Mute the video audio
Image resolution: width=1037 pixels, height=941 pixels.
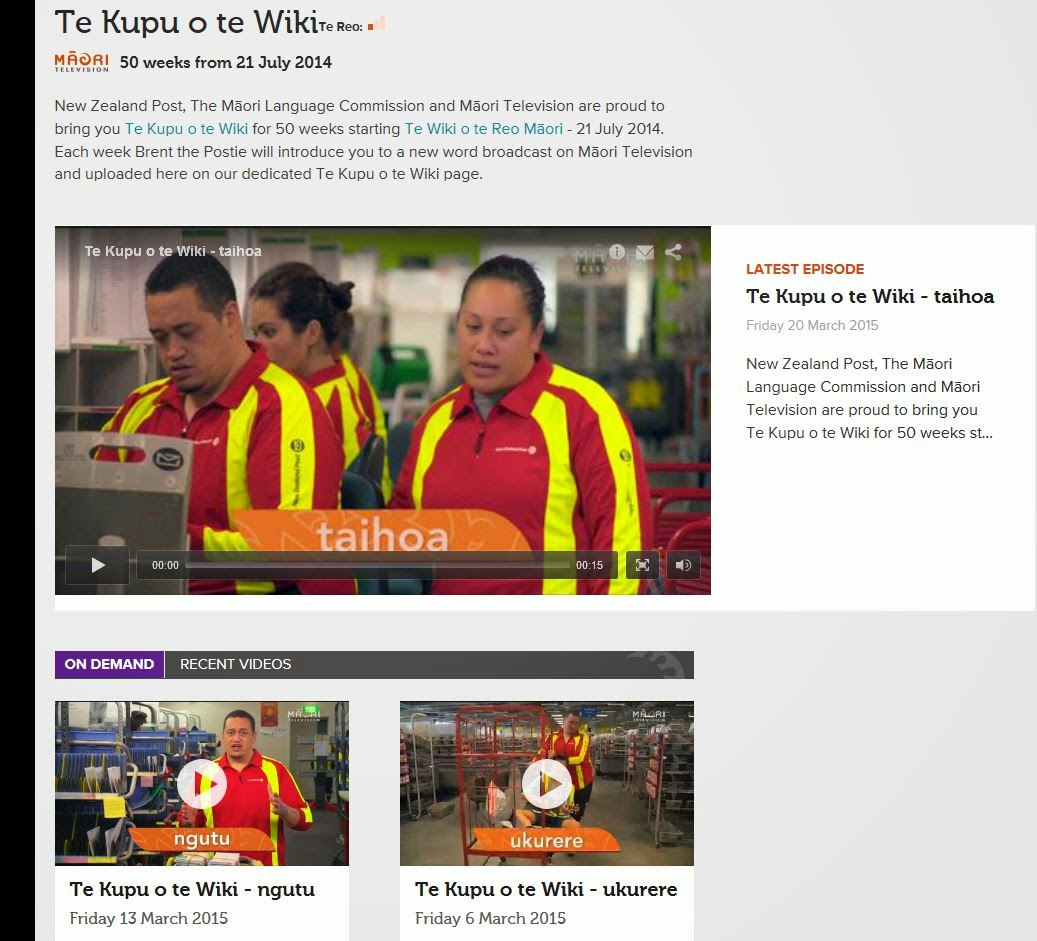683,565
